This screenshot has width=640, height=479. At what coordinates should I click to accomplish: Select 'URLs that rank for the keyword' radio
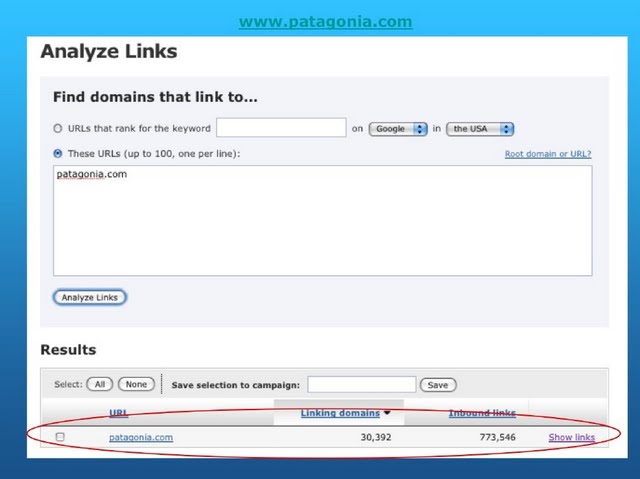click(x=58, y=129)
